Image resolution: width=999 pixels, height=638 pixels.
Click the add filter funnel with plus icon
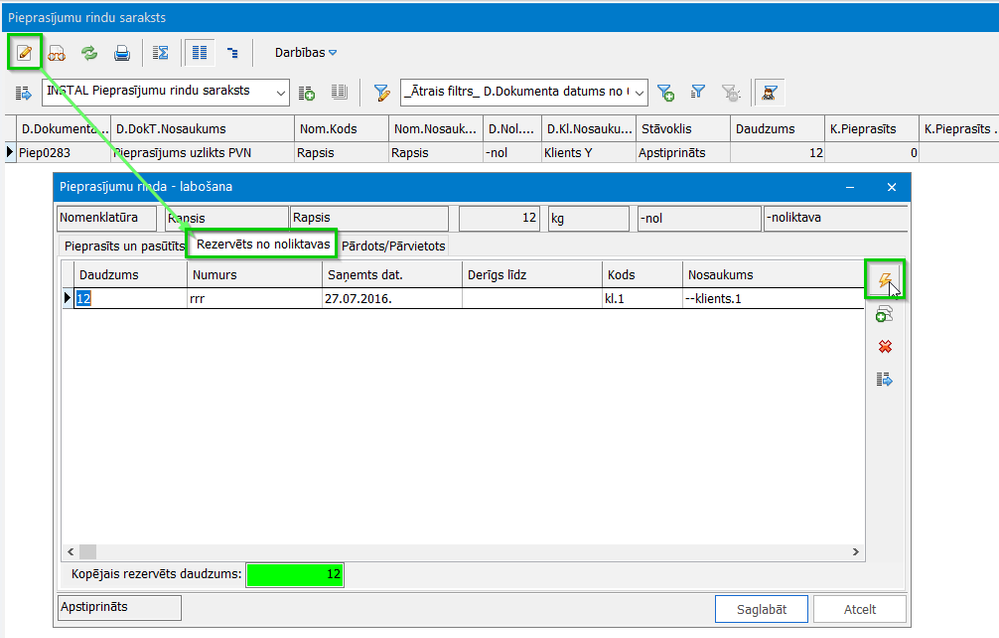665,93
